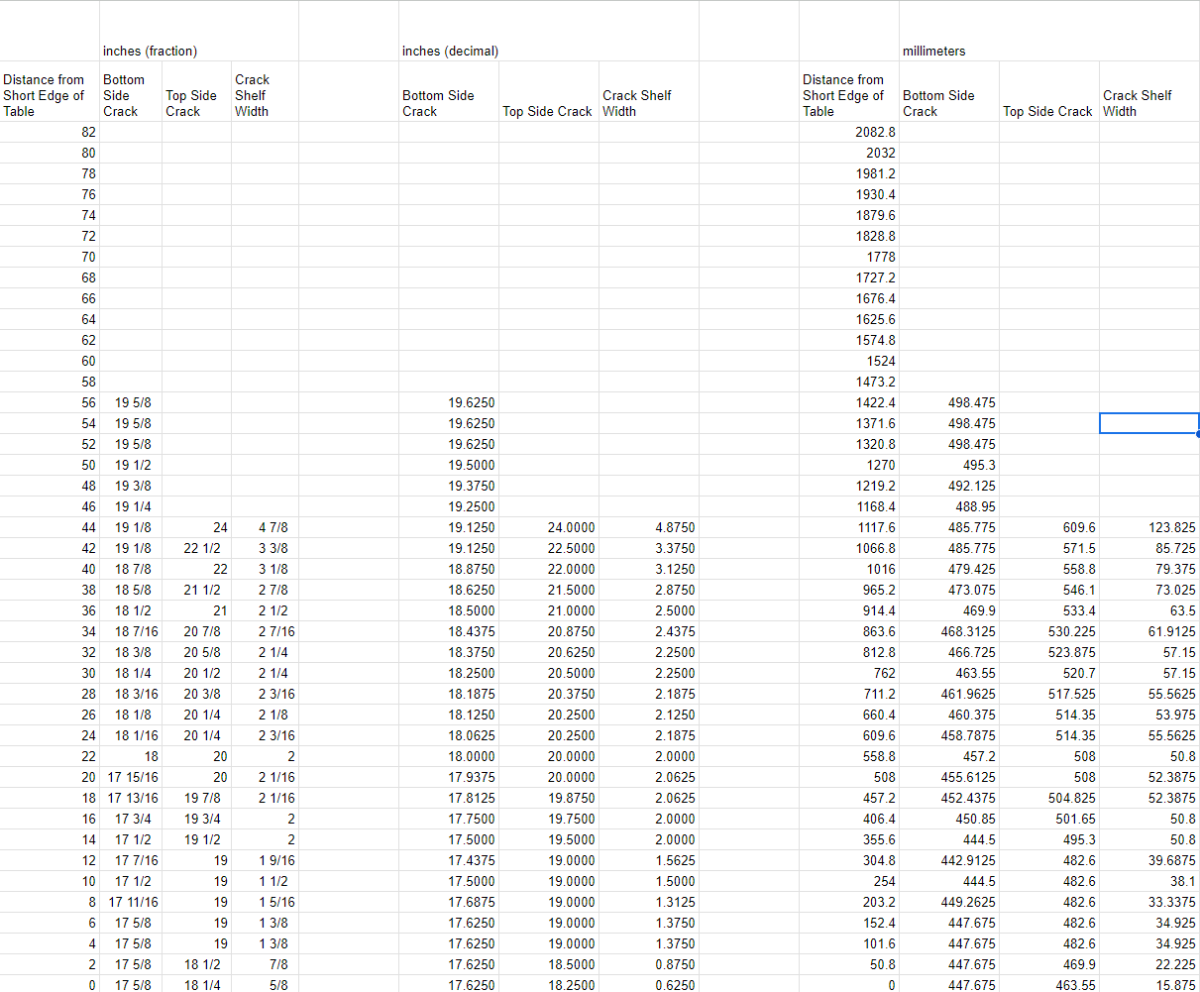Click the cell showing 304.8
The width and height of the screenshot is (1200, 992).
coord(849,860)
